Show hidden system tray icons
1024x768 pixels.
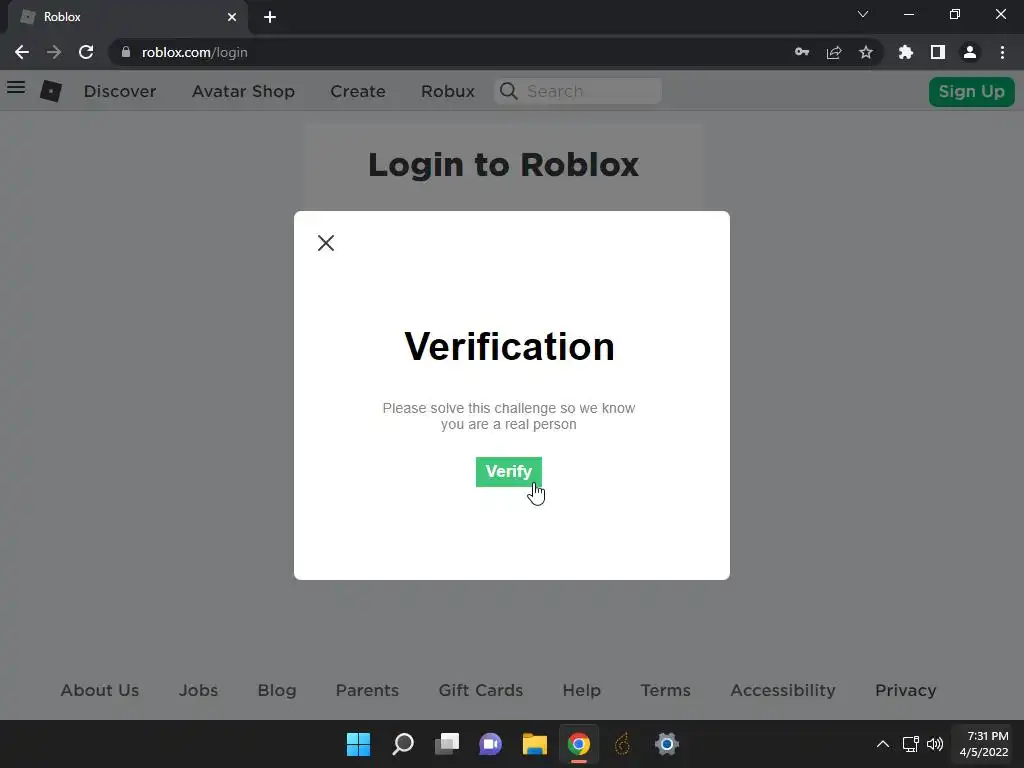[883, 744]
